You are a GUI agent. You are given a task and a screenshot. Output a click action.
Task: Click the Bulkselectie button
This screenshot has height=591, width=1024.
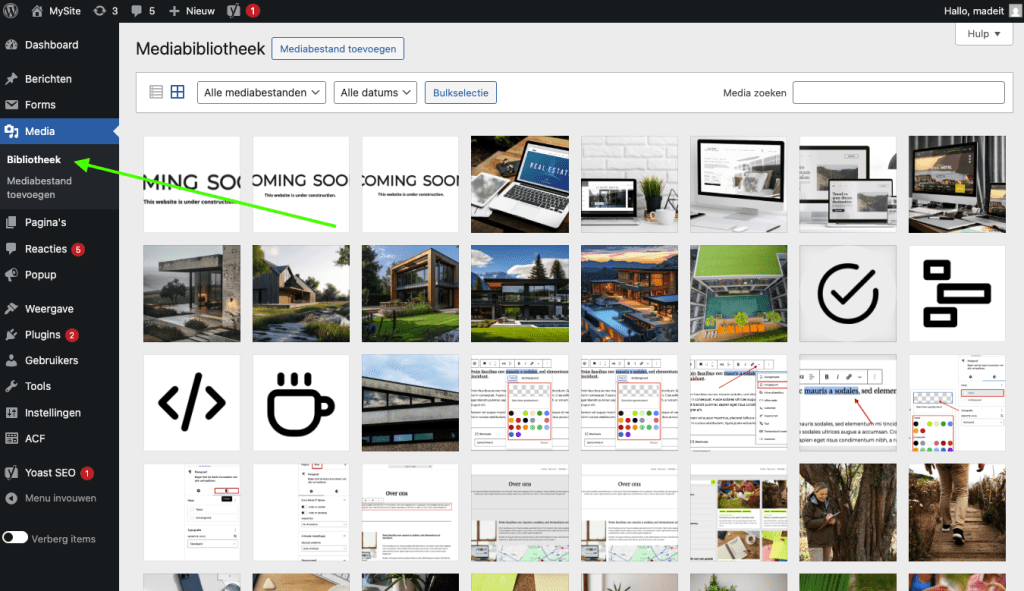(460, 92)
